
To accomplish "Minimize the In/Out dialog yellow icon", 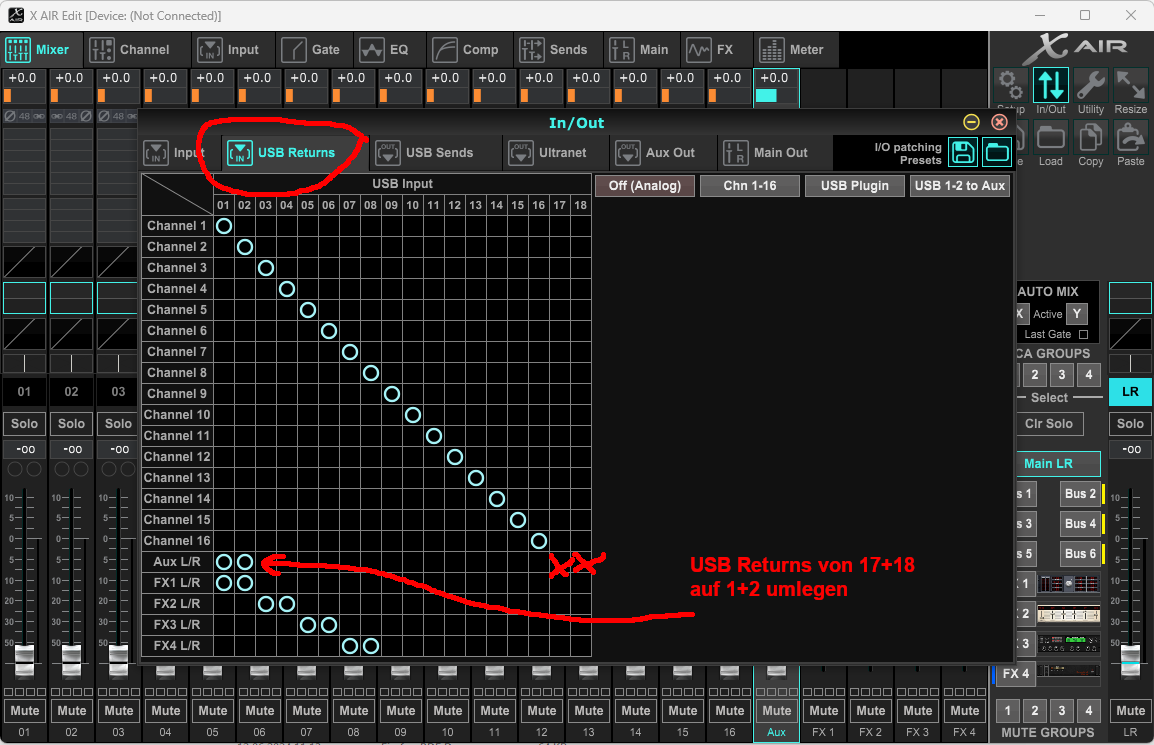I will tap(971, 122).
